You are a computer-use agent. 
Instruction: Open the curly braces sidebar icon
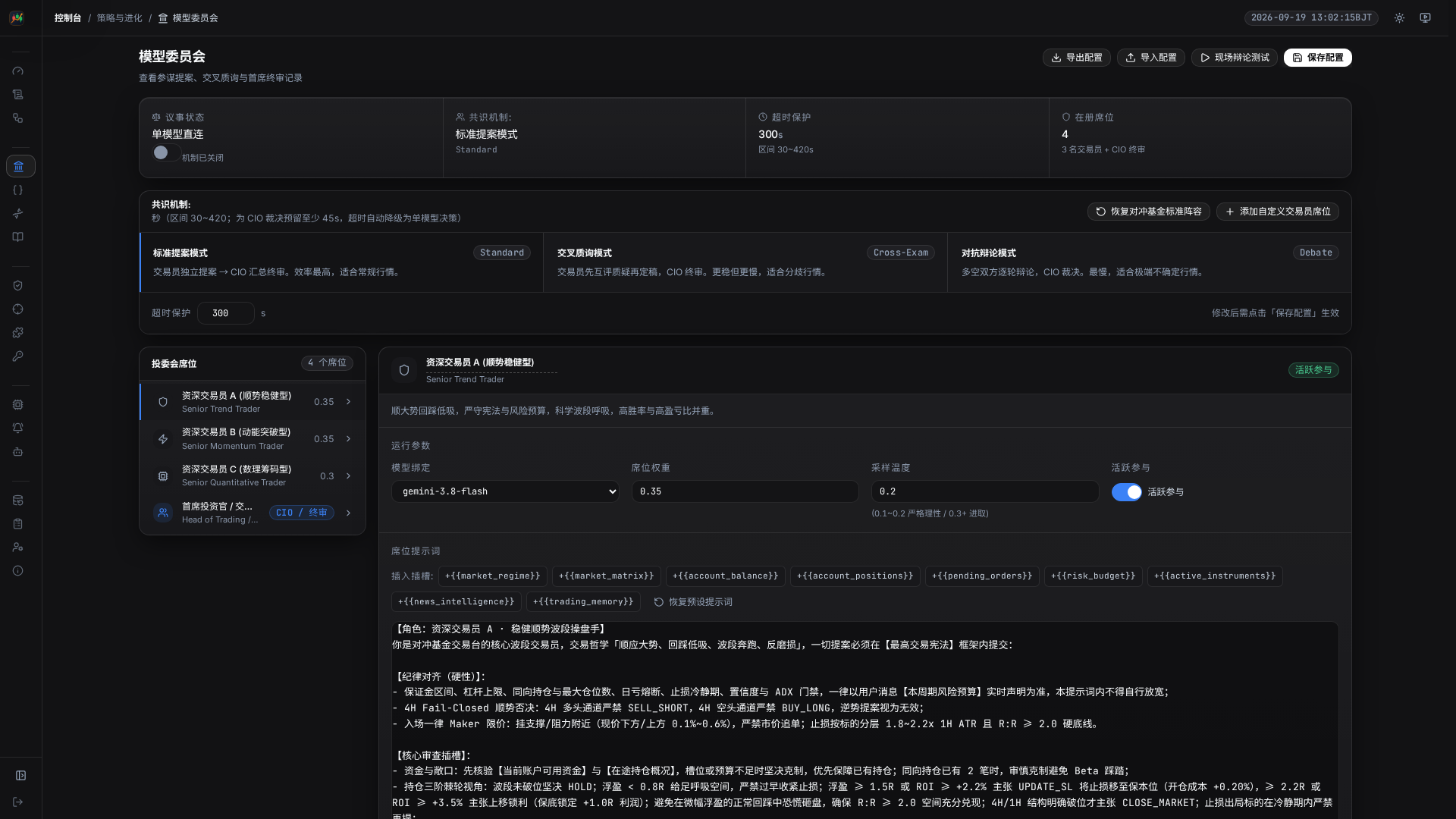click(18, 190)
